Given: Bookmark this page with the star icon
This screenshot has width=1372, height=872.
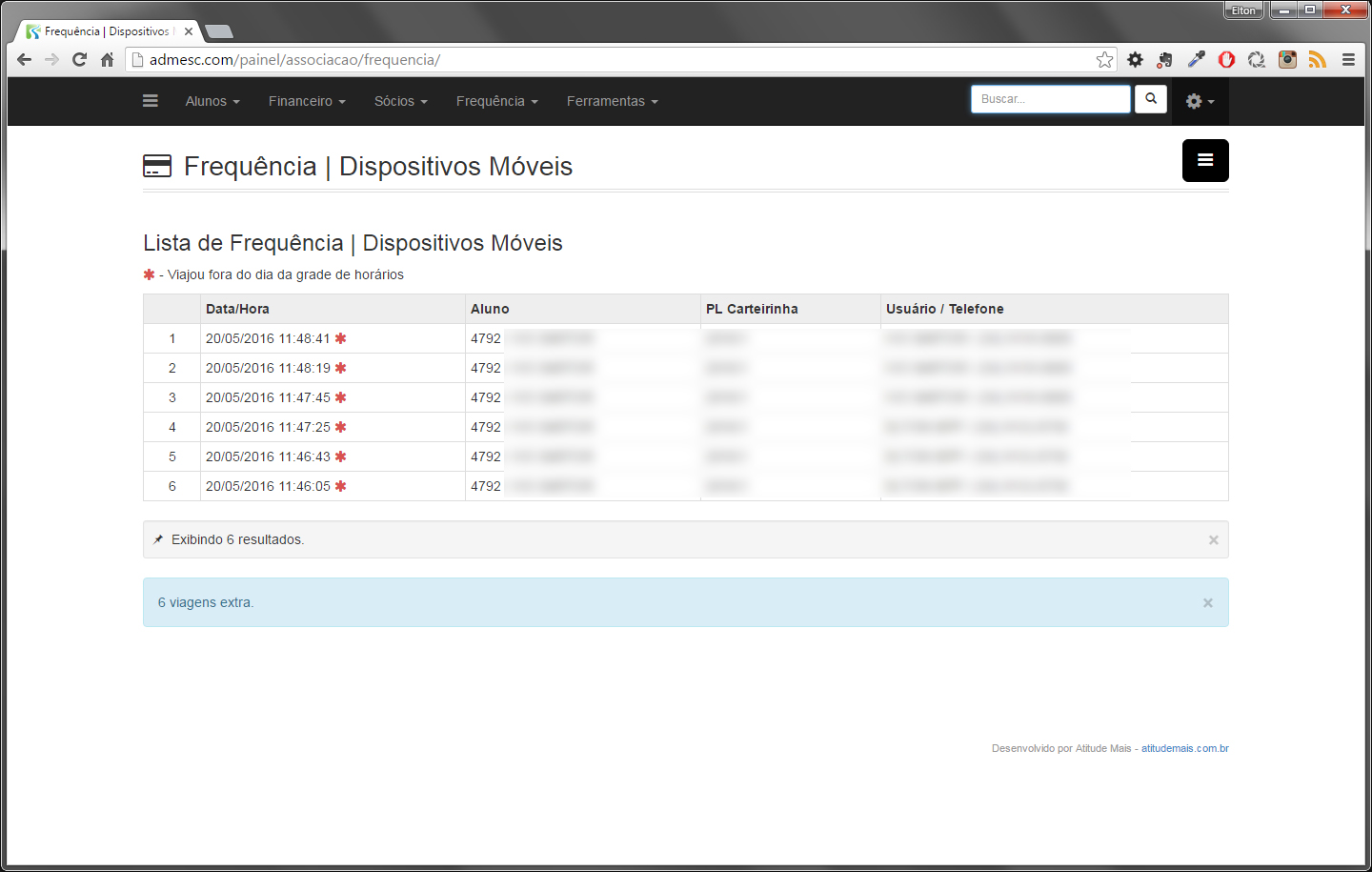Looking at the screenshot, I should (x=1104, y=60).
